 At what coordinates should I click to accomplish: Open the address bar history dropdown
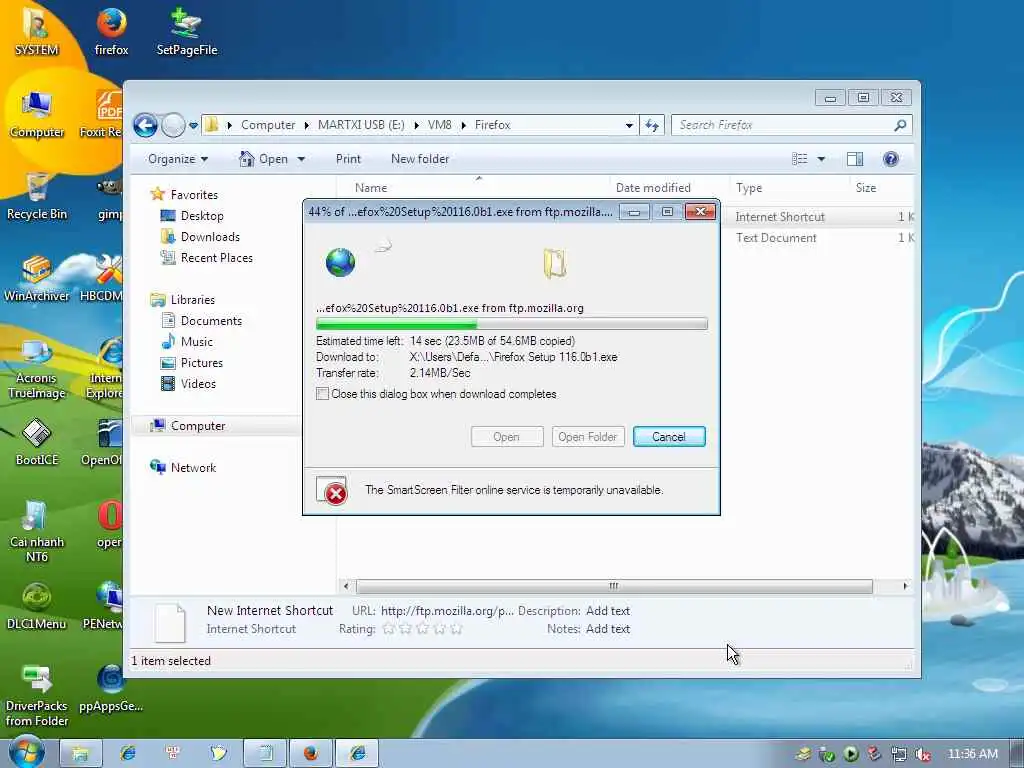point(629,125)
